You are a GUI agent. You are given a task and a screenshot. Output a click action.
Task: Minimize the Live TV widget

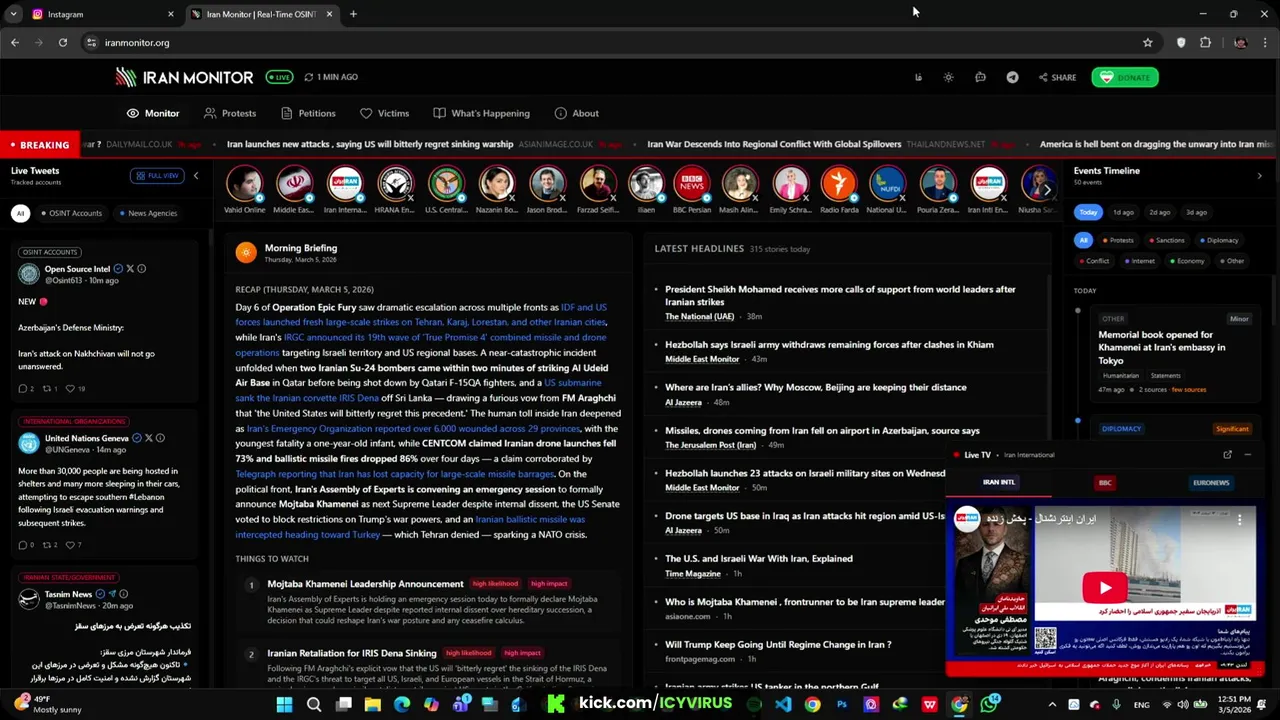click(1247, 455)
